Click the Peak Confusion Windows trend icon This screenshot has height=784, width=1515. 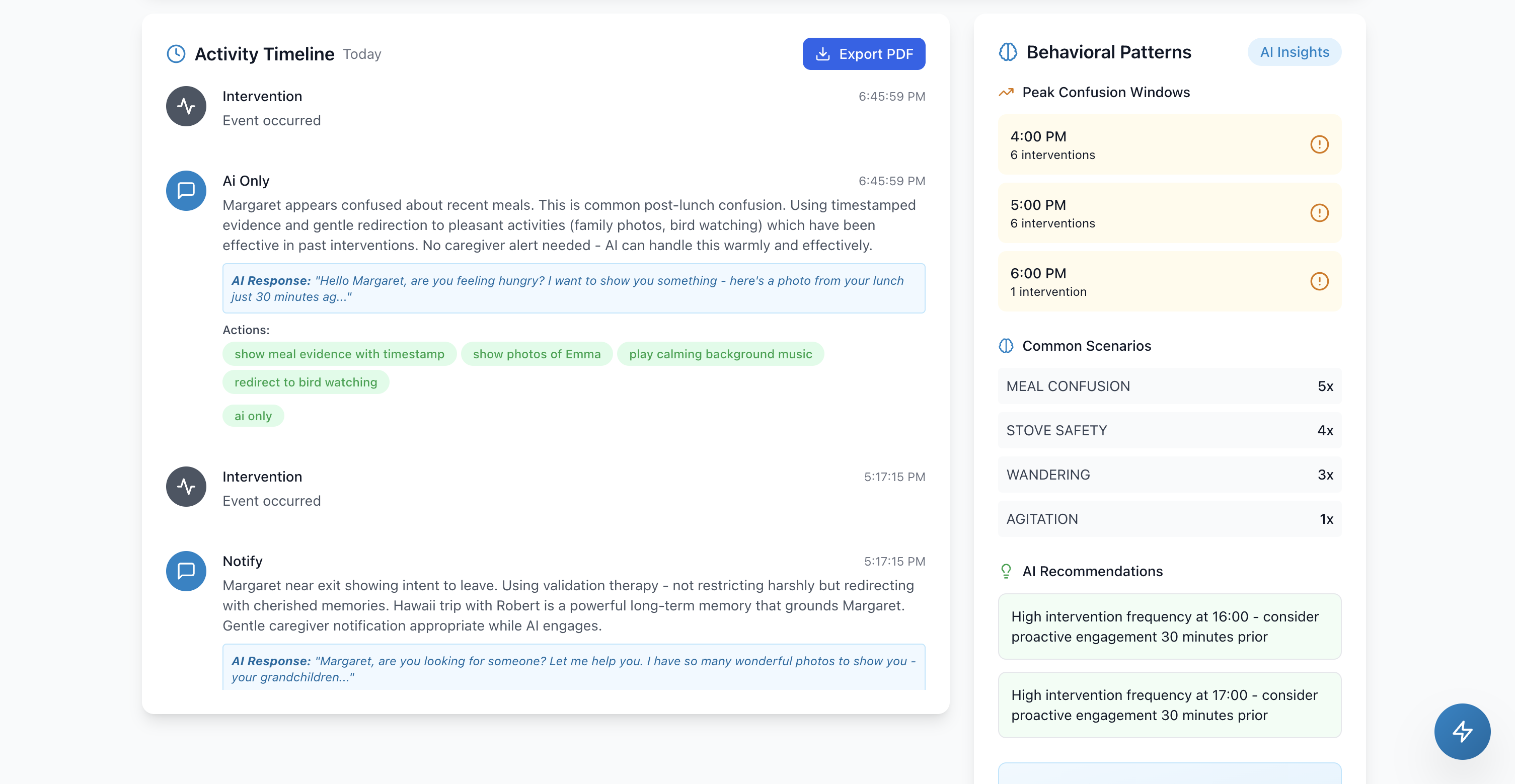1006,93
